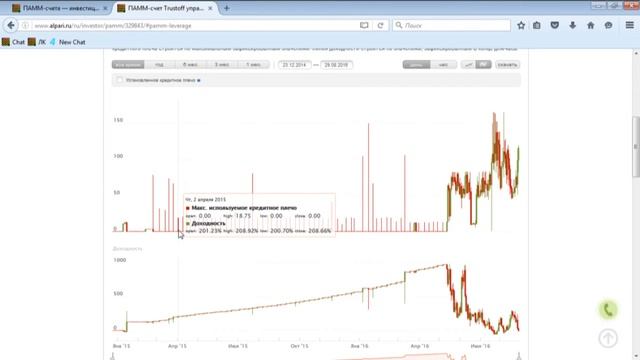Image resolution: width=640 pixels, height=360 pixels.
Task: Open the downloads arrow icon
Action: [573, 25]
